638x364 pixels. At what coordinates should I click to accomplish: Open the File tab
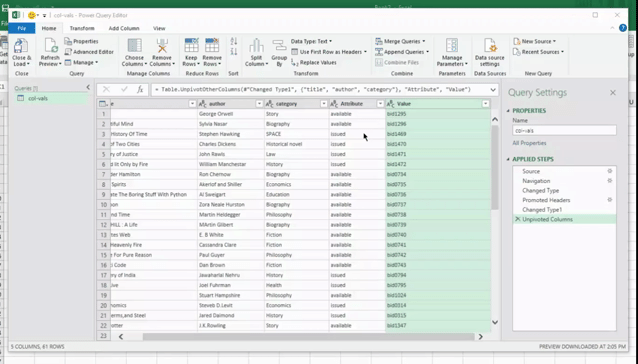tap(22, 28)
